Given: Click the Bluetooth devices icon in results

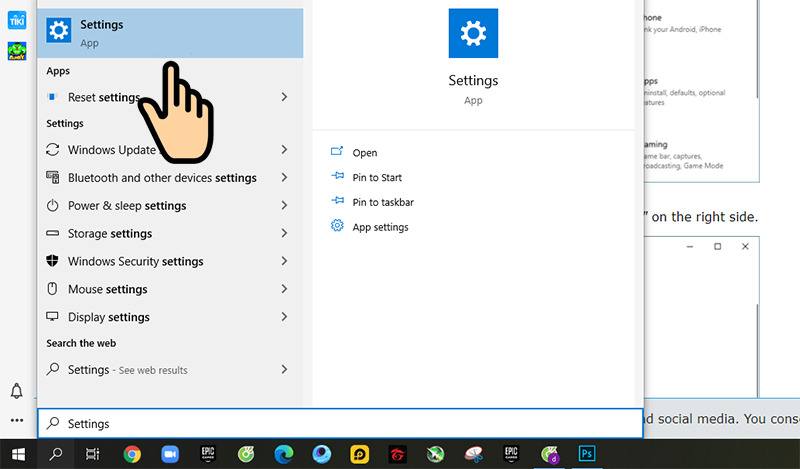Looking at the screenshot, I should (x=53, y=177).
